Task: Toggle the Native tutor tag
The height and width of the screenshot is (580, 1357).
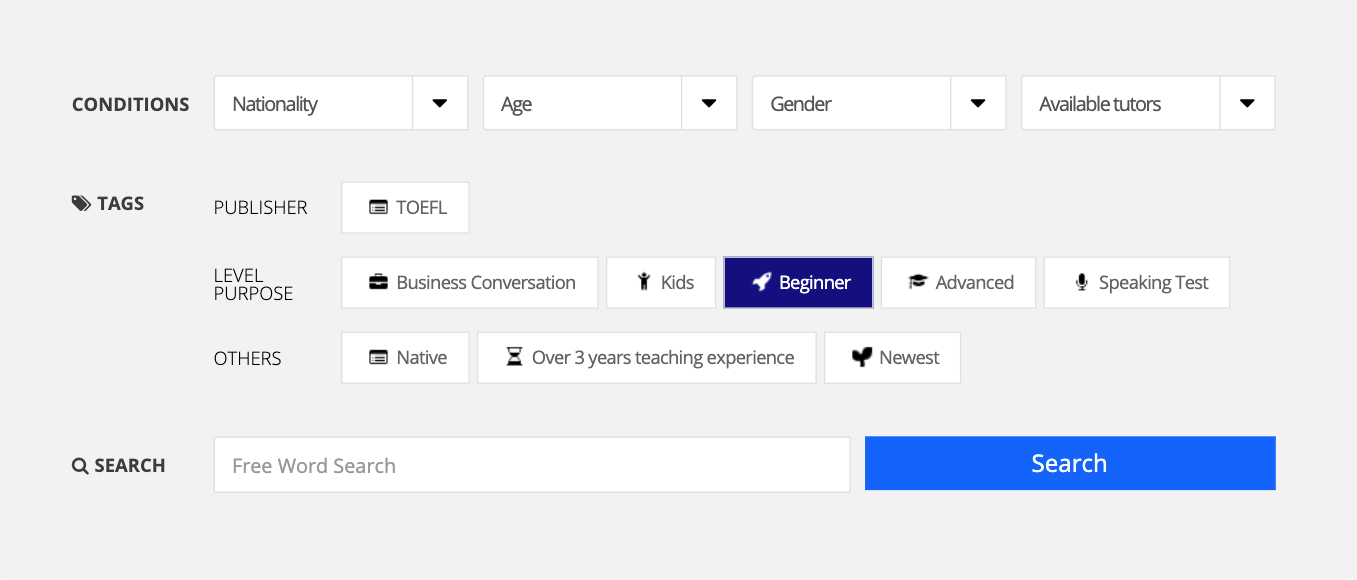Action: coord(405,358)
